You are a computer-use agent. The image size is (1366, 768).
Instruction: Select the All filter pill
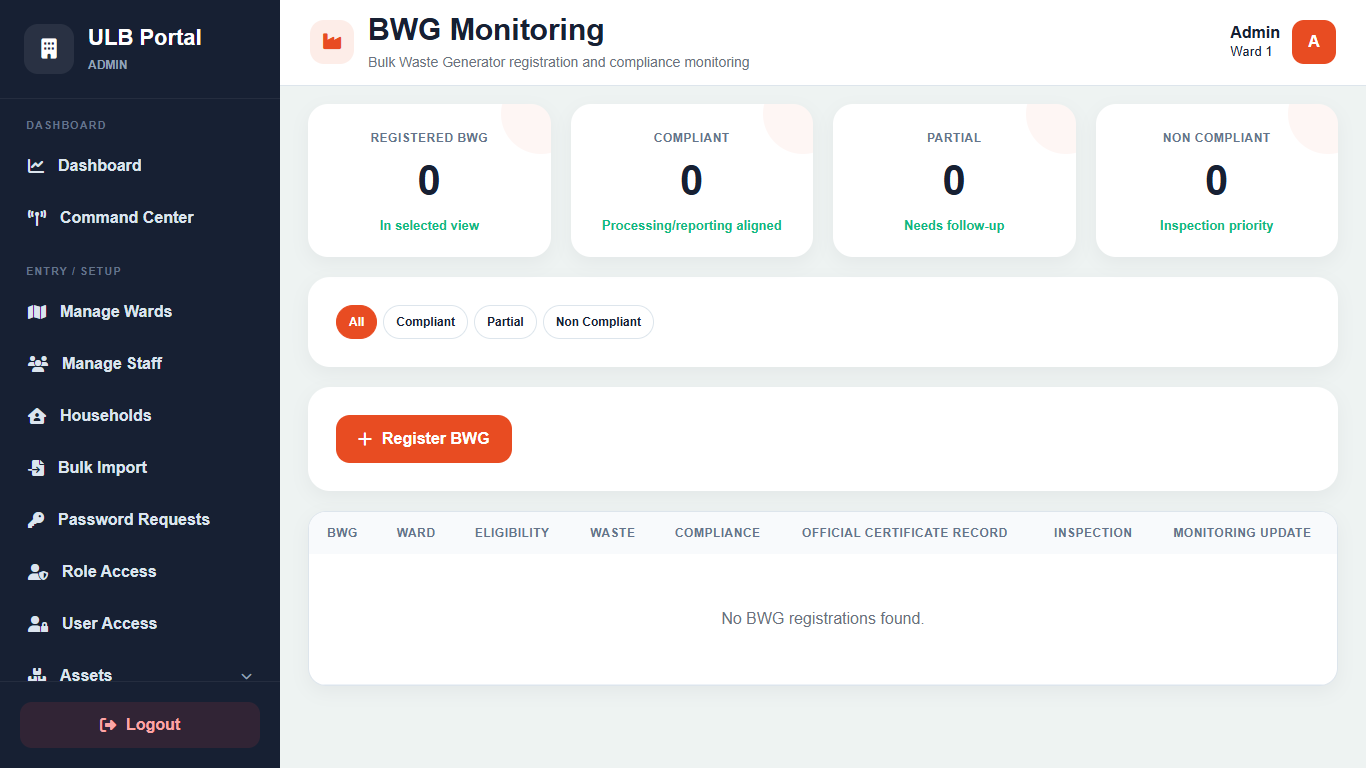point(356,322)
